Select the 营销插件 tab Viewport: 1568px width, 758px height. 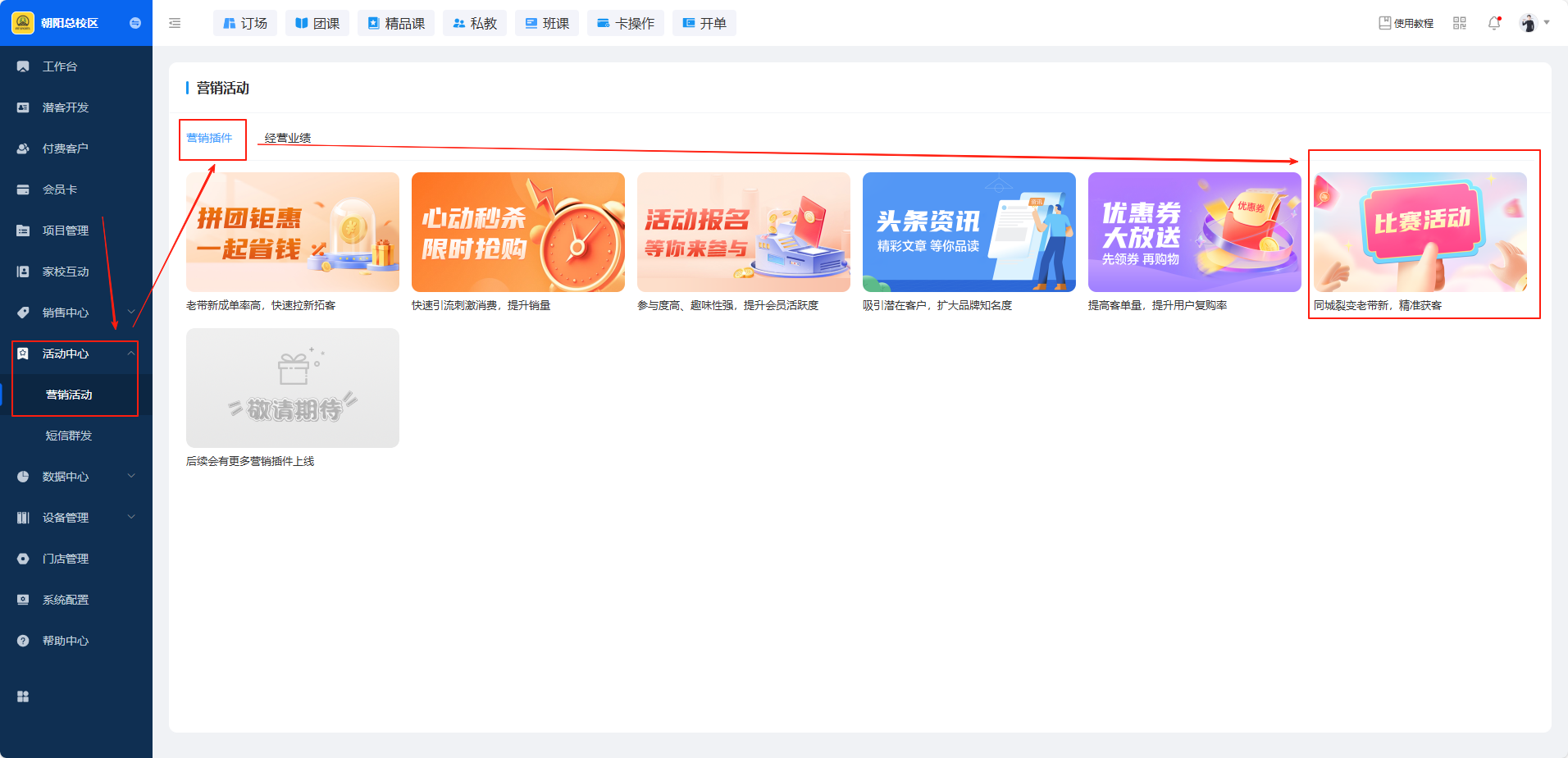[209, 138]
